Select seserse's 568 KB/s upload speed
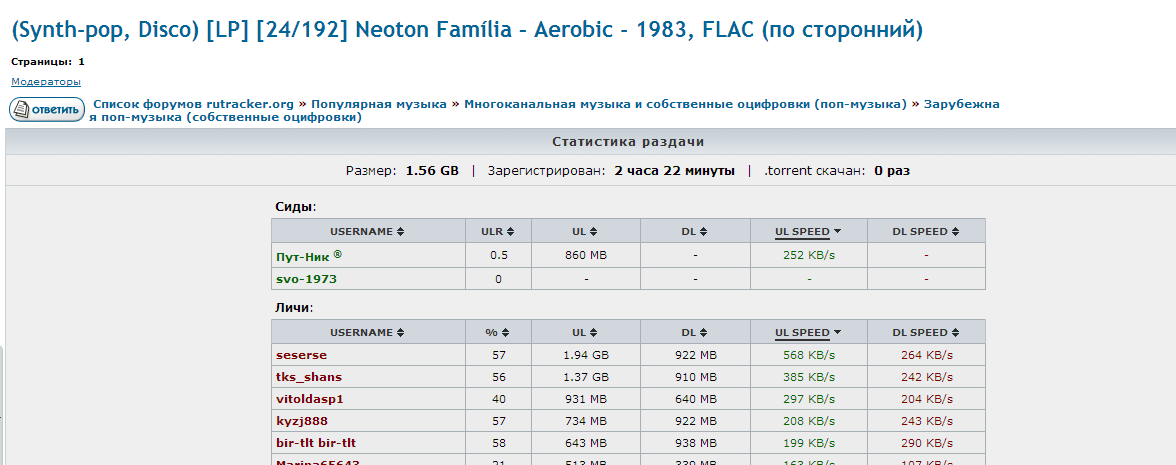1176x465 pixels. pyautogui.click(x=808, y=355)
